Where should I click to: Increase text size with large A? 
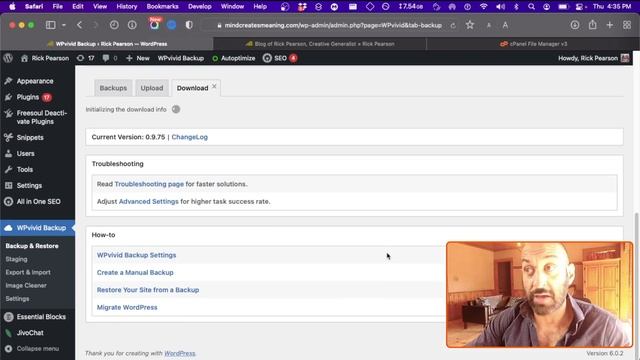[505, 25]
